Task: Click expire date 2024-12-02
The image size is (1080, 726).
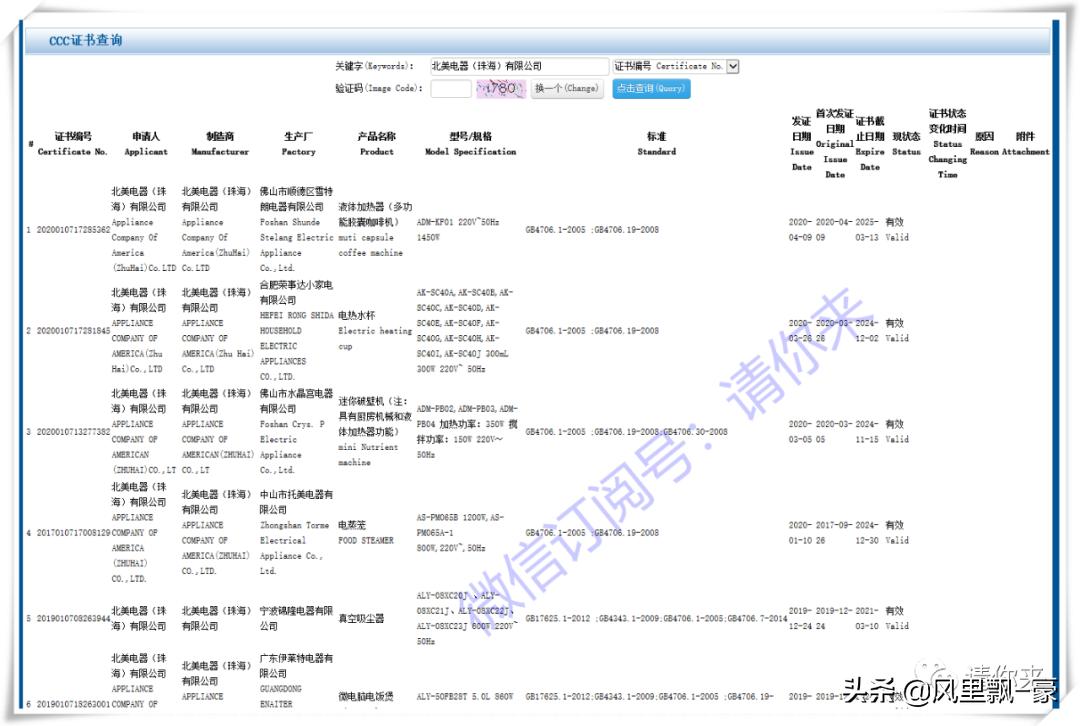Action: tap(867, 331)
